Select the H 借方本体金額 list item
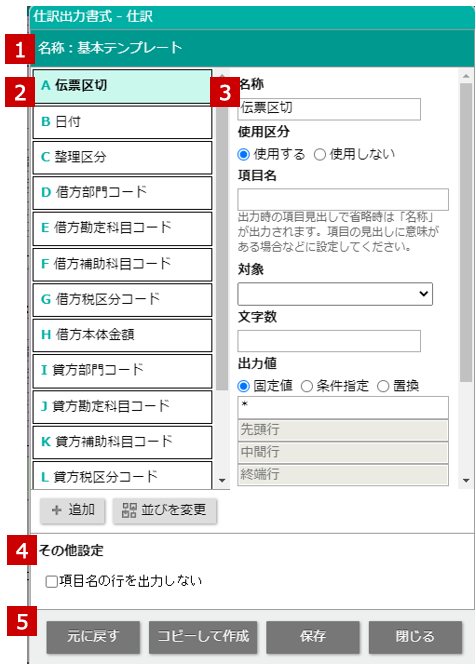476x664 pixels. [x=122, y=335]
